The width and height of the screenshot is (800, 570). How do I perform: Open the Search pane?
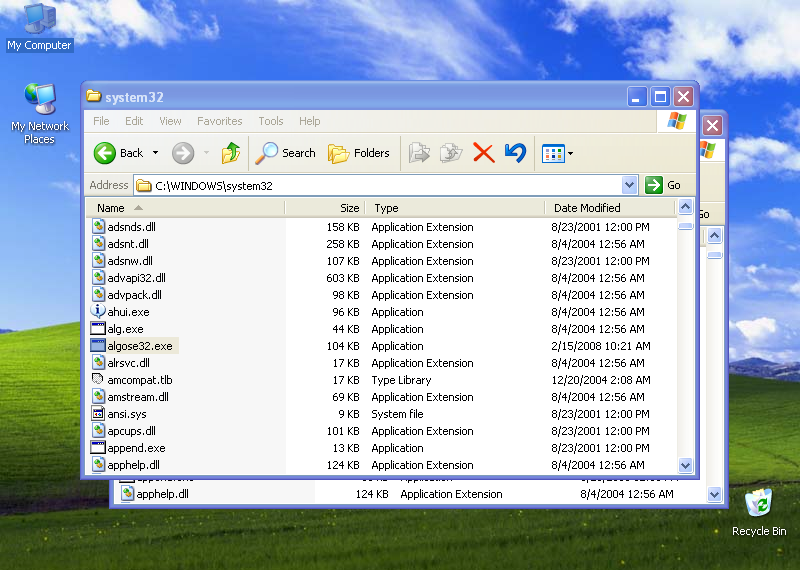click(x=286, y=153)
